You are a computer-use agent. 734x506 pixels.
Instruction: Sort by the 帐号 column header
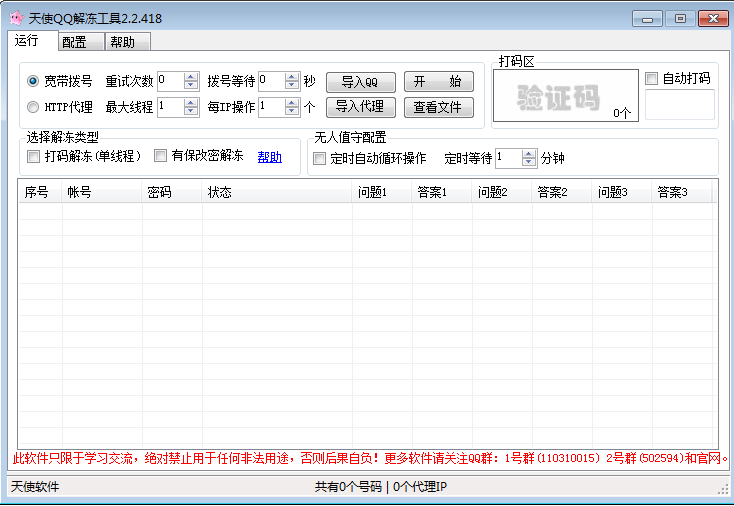pyautogui.click(x=102, y=192)
